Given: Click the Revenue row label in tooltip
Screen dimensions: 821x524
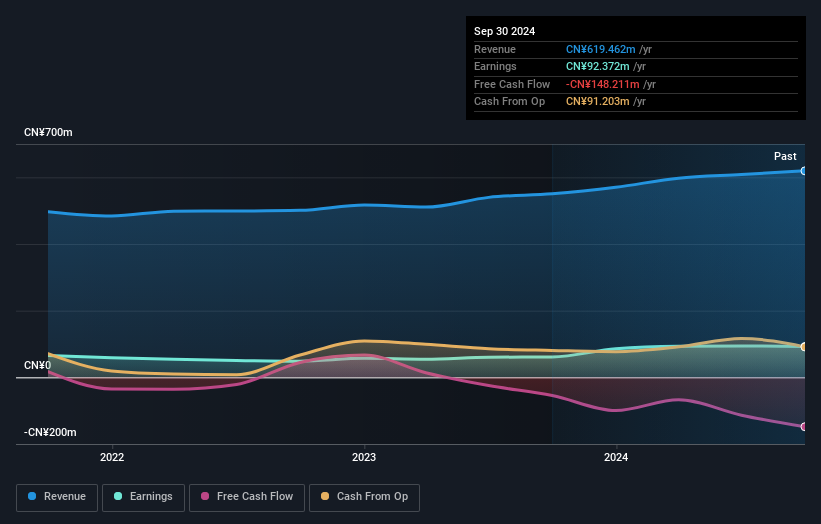Looking at the screenshot, I should tap(496, 49).
